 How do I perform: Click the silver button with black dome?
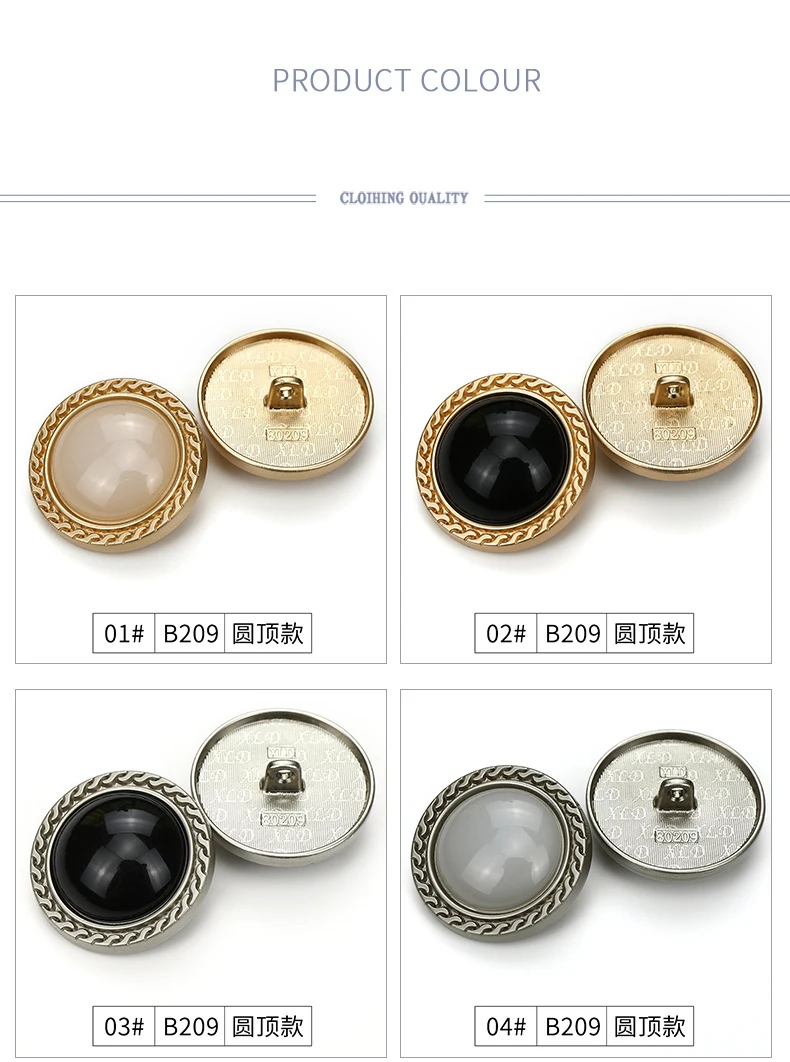coord(122,862)
